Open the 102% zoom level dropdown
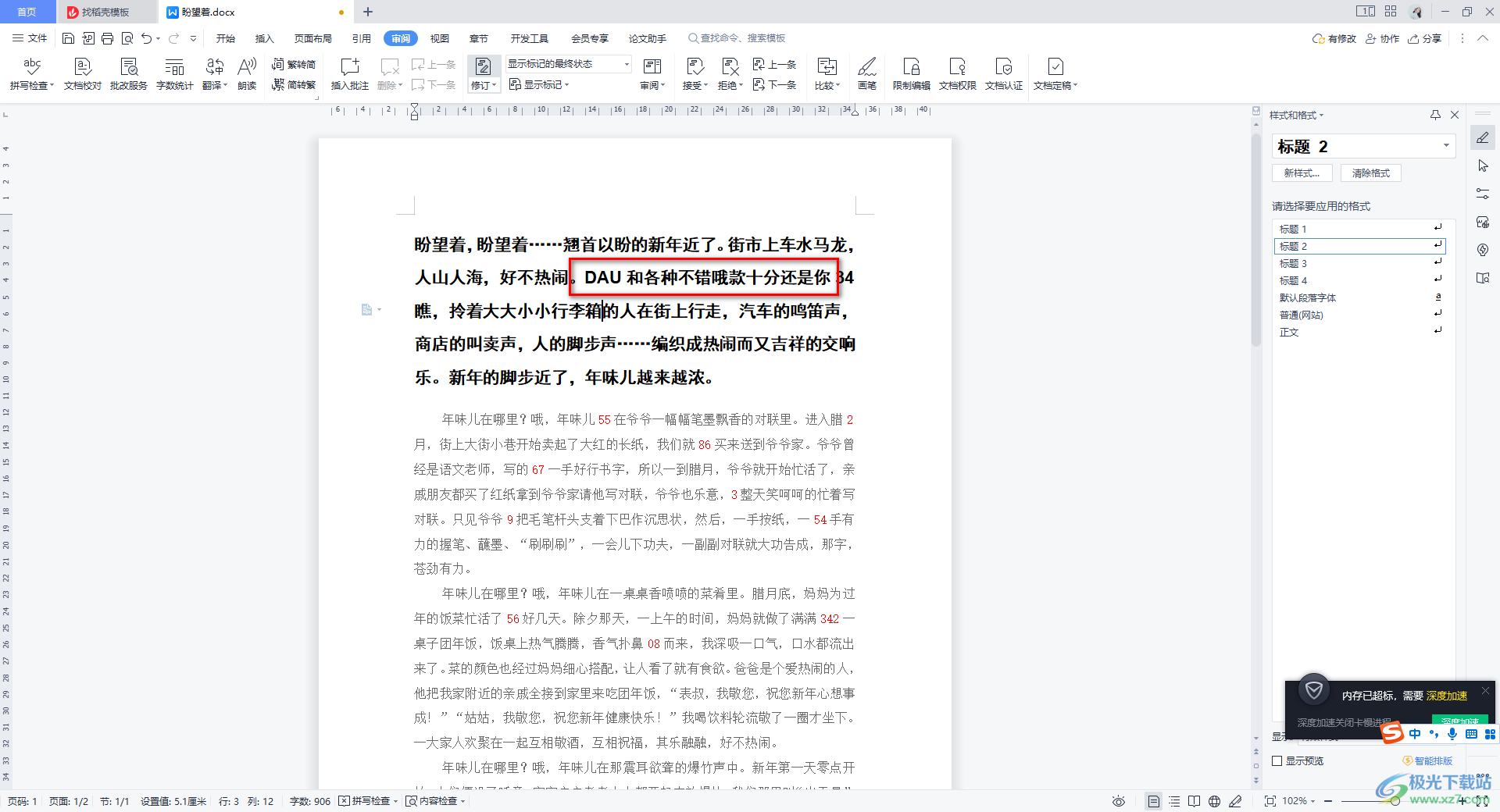Image resolution: width=1500 pixels, height=812 pixels. pos(1299,801)
